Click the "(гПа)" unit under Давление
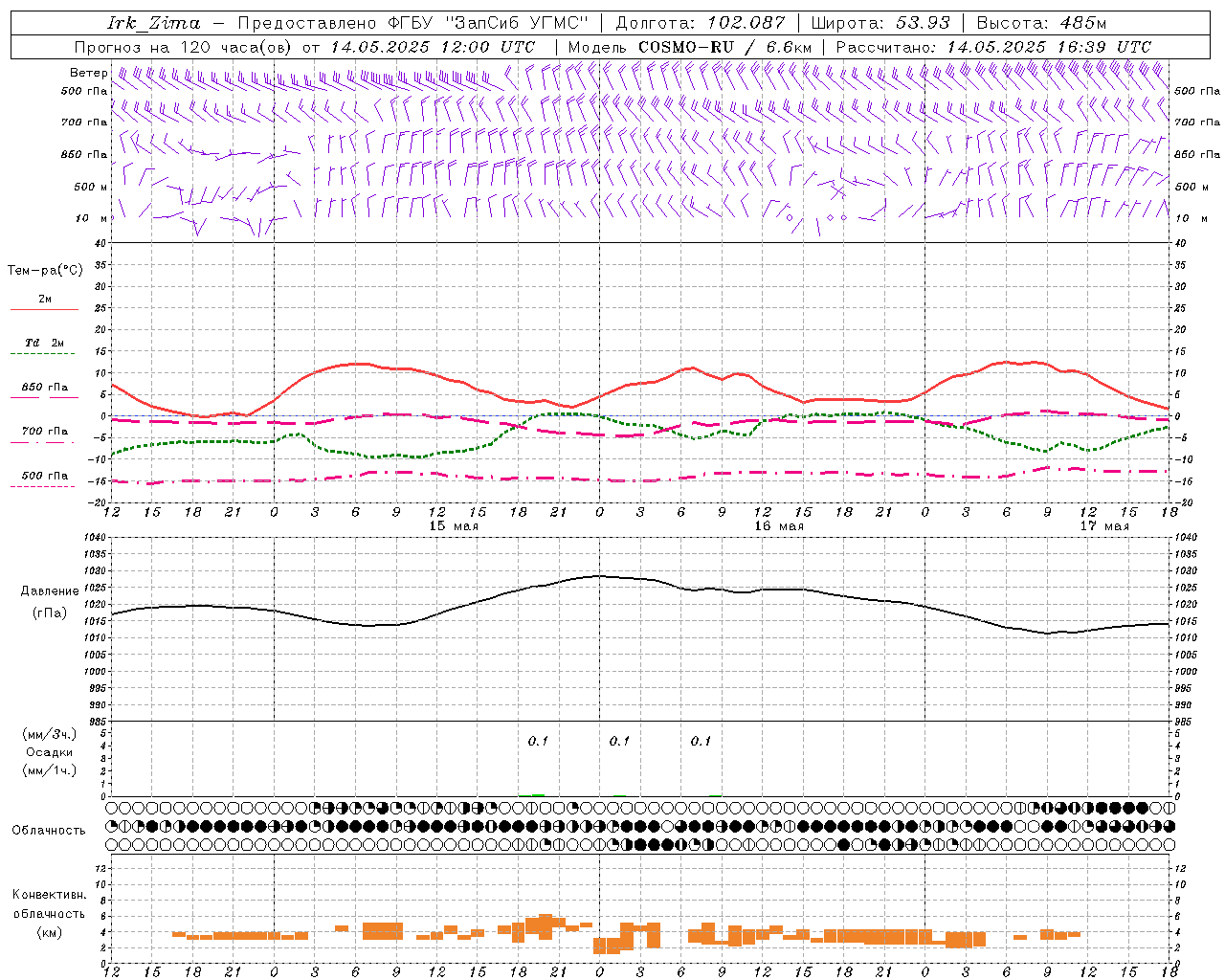 pos(50,613)
